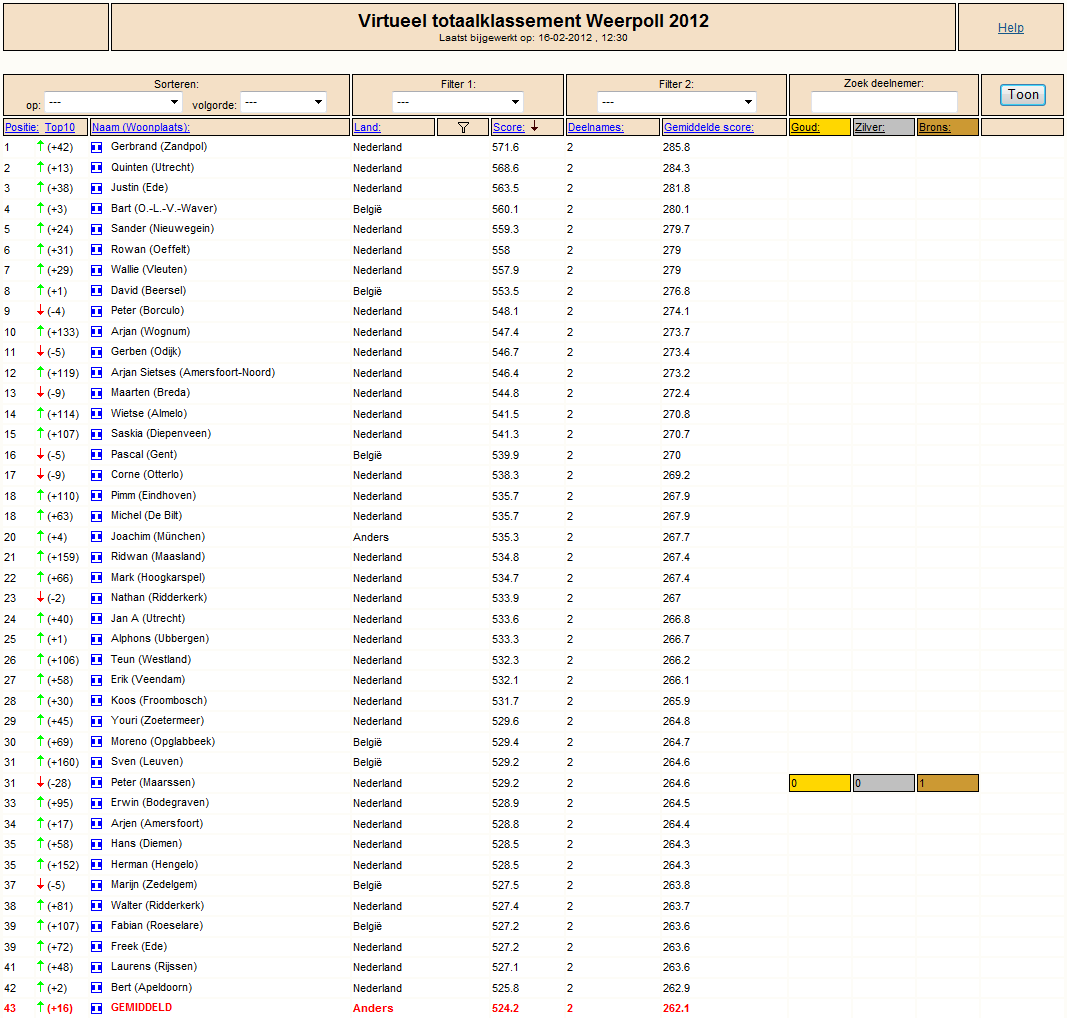The width and height of the screenshot is (1067, 1018).
Task: Click the blue icon beside Saskia (Diepenveen)
Action: [97, 434]
